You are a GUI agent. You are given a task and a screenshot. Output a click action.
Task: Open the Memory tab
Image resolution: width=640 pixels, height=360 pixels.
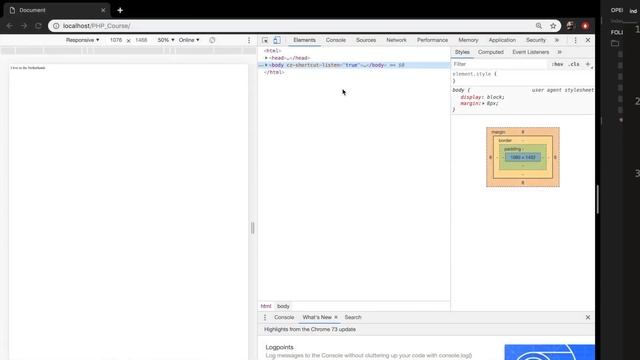click(x=468, y=40)
